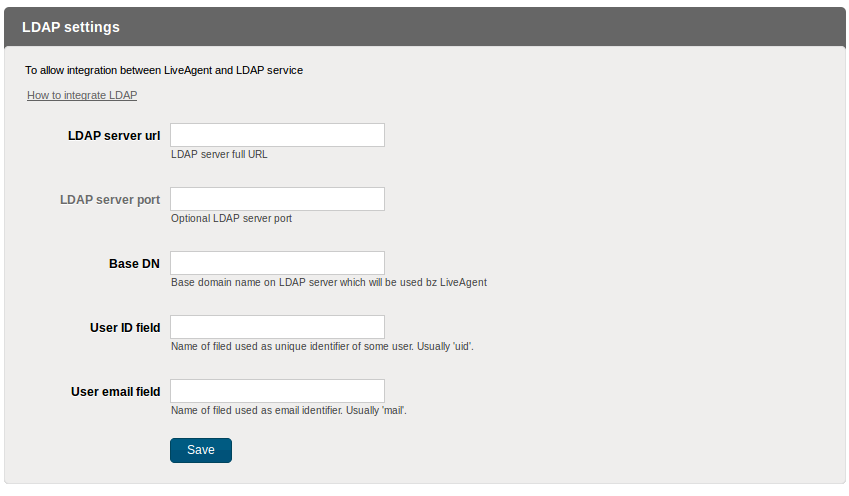Click the 'Optional LDAP server port' hint
Viewport: 849px width, 496px height.
coord(231,218)
